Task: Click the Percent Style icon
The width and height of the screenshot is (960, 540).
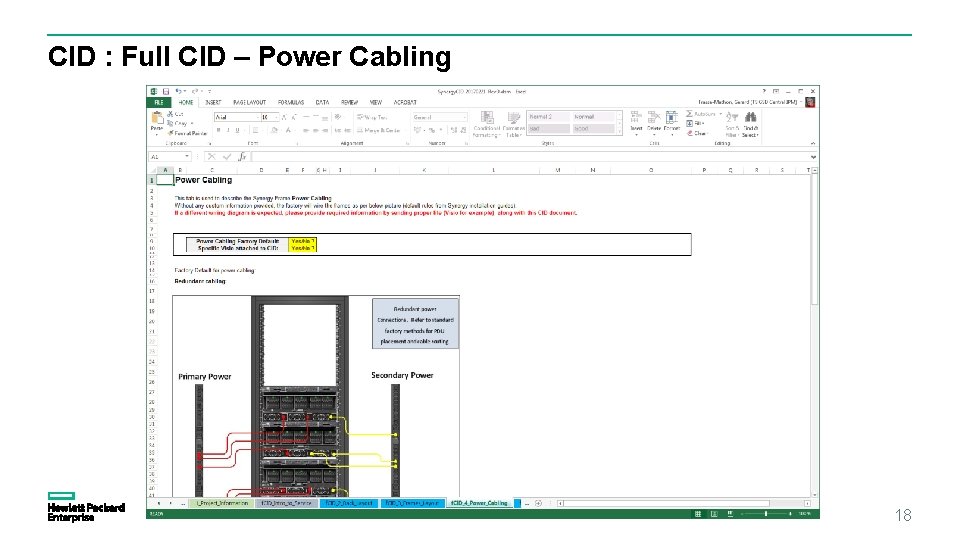Action: pos(432,130)
